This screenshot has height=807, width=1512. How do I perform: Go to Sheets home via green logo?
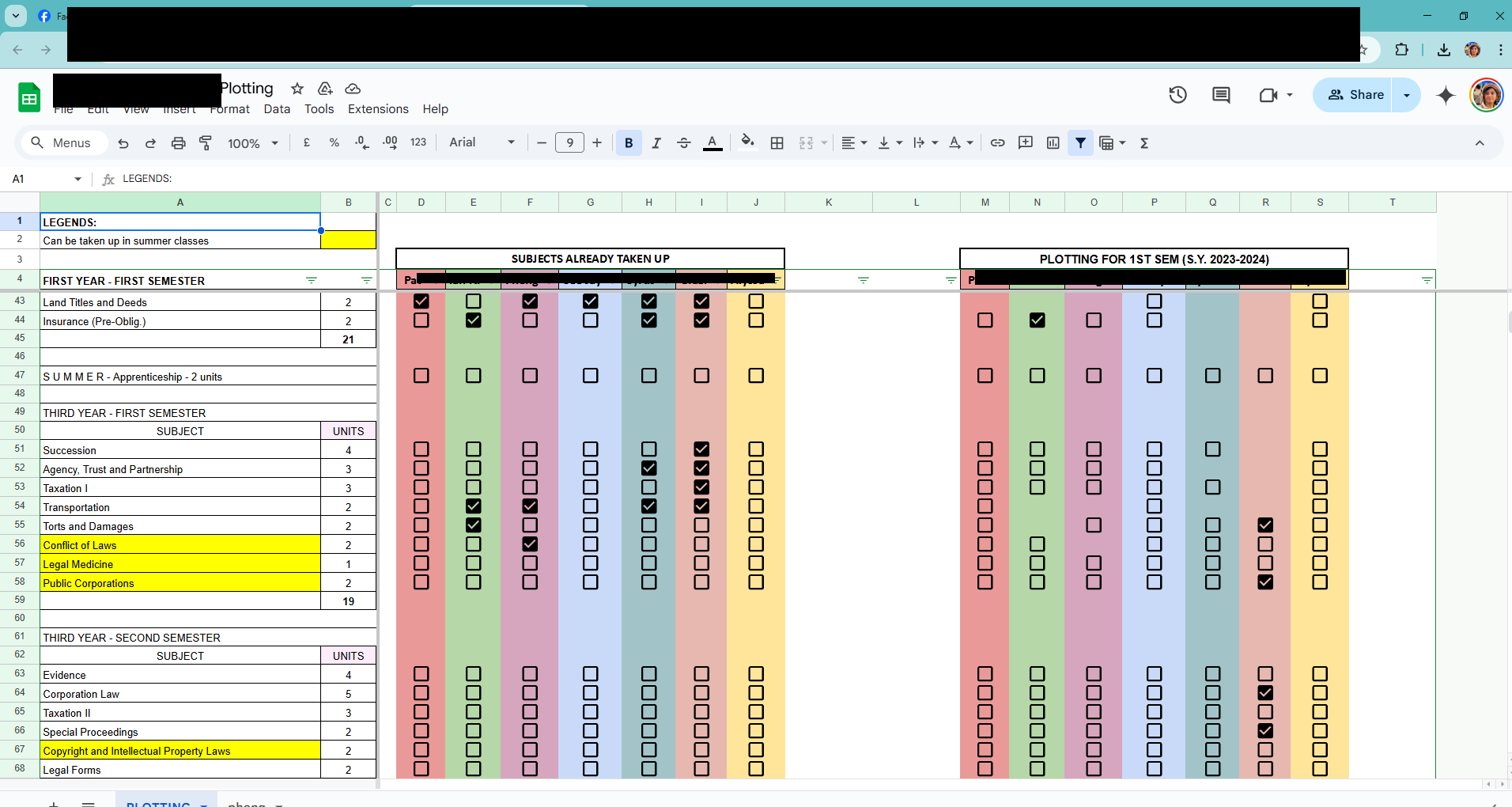point(29,98)
